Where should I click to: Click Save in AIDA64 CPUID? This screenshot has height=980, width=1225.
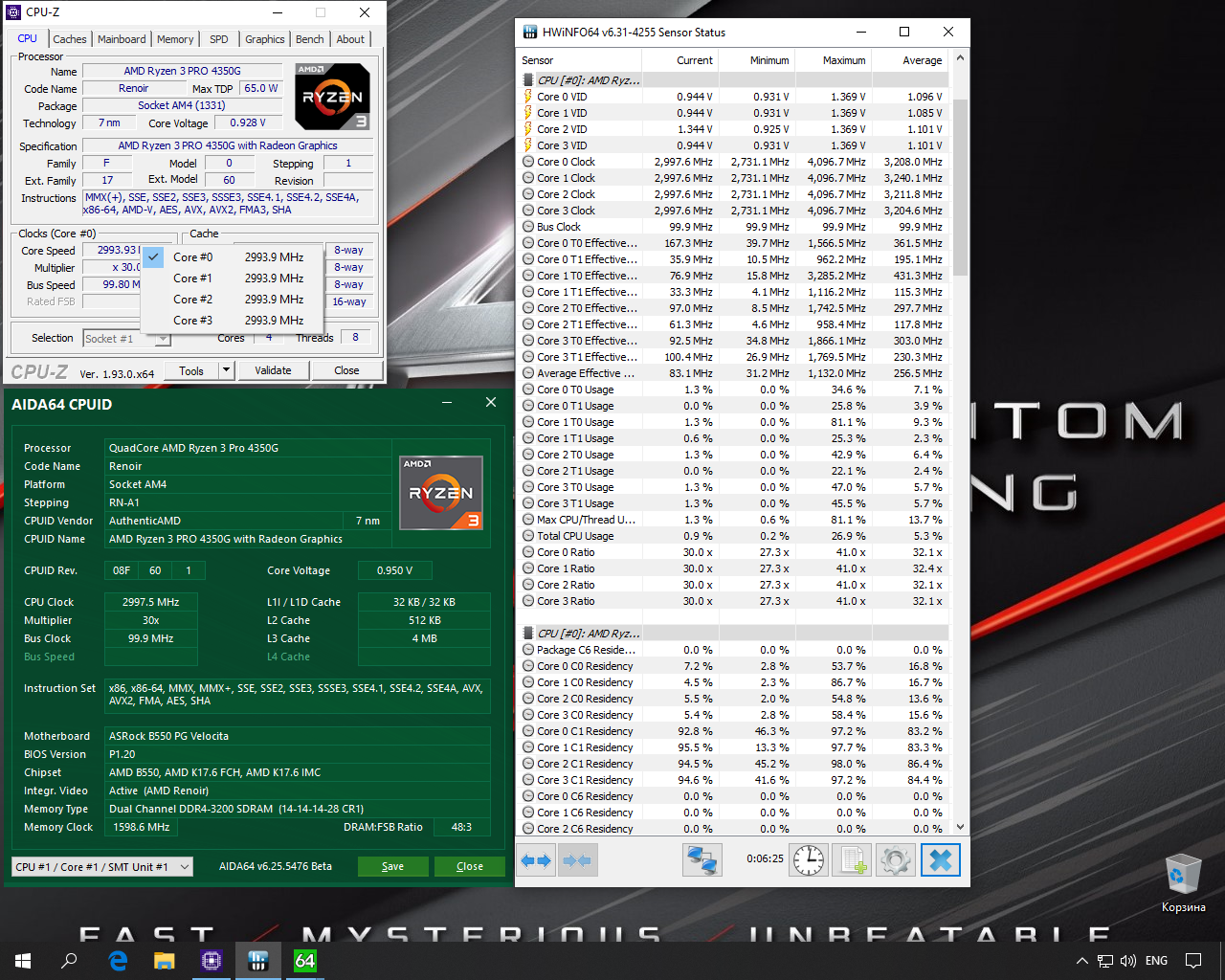click(x=392, y=866)
